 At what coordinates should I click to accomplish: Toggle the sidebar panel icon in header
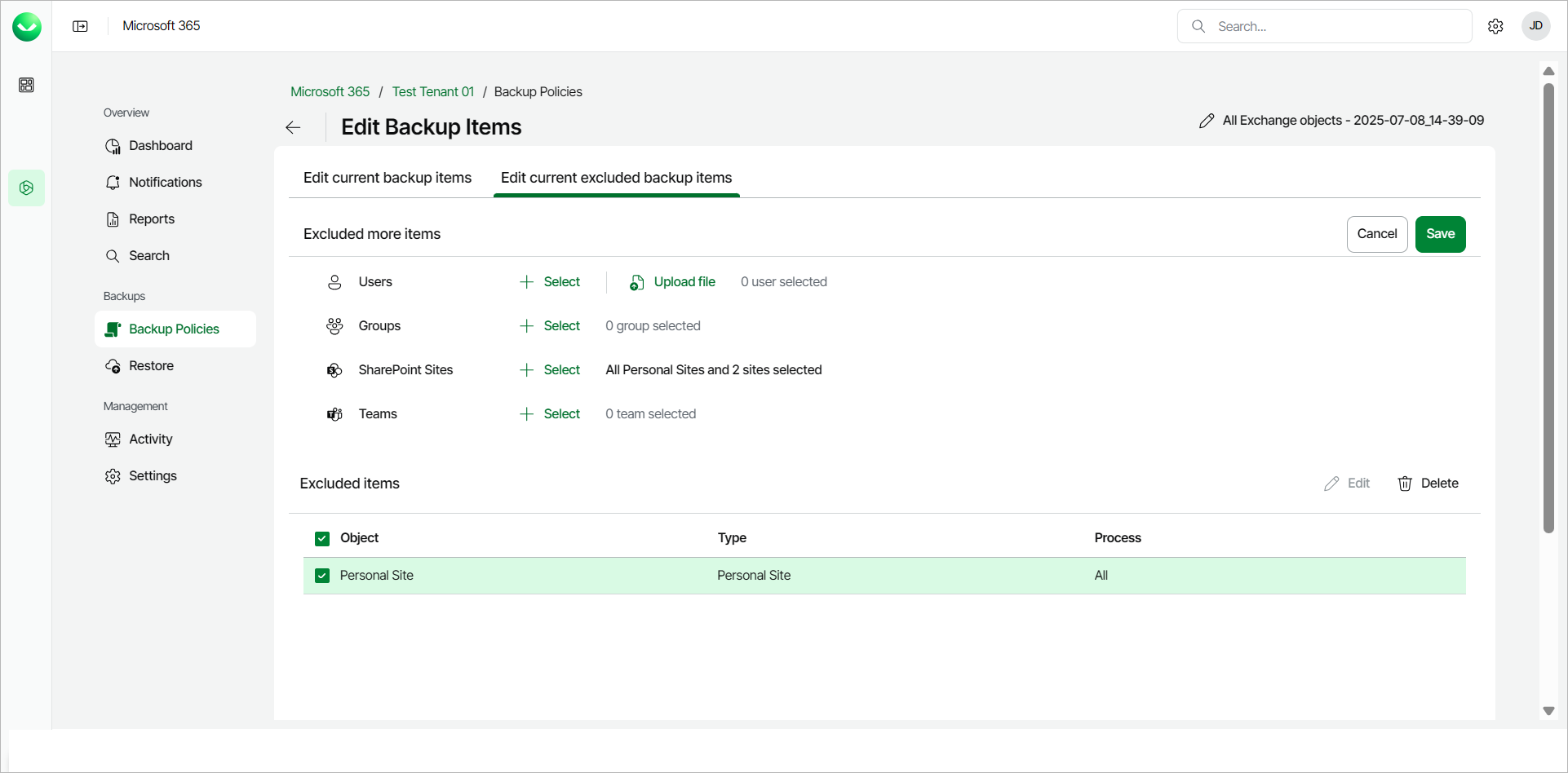click(x=80, y=26)
